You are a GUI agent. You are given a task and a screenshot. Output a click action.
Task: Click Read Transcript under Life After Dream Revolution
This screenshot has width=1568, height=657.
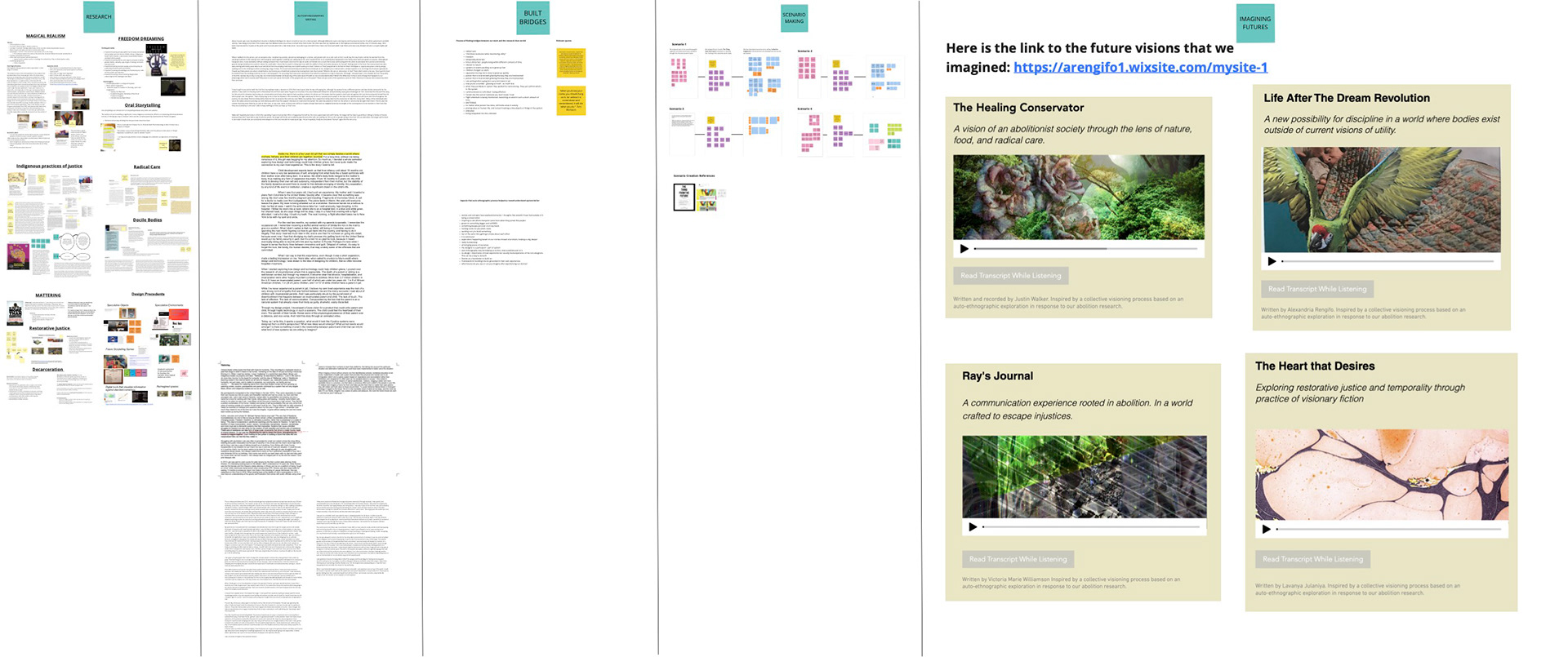click(1316, 289)
